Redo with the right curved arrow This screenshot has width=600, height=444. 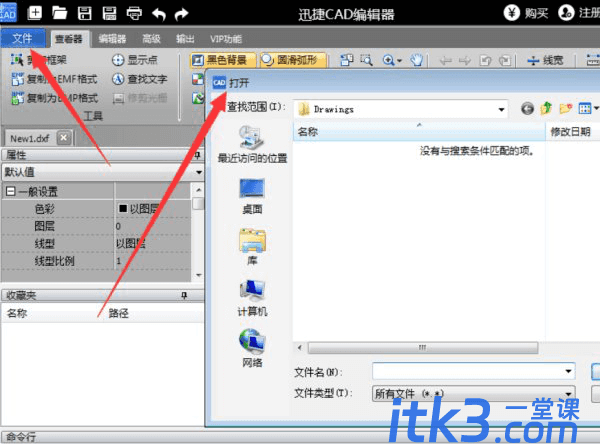(181, 14)
